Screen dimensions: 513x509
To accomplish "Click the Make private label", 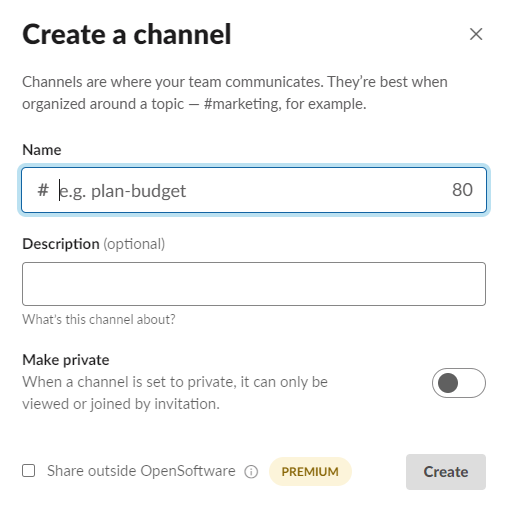I will (x=66, y=360).
